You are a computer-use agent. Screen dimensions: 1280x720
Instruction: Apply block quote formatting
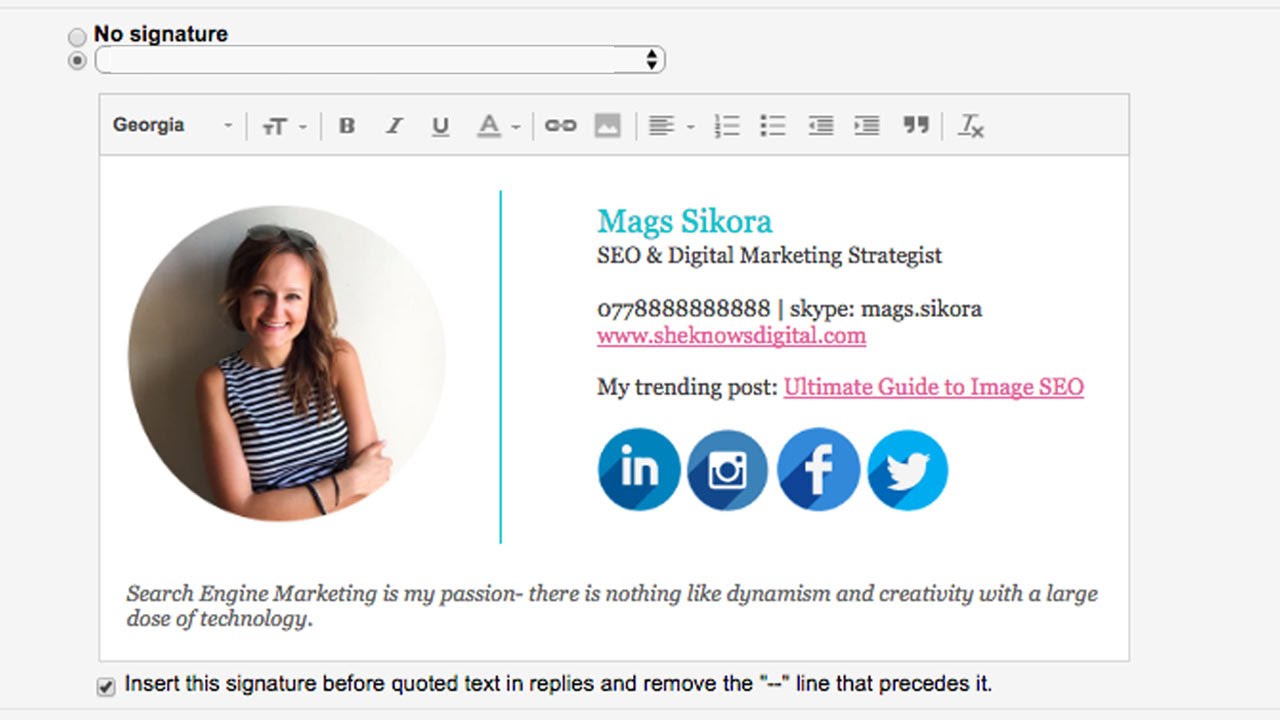click(916, 126)
